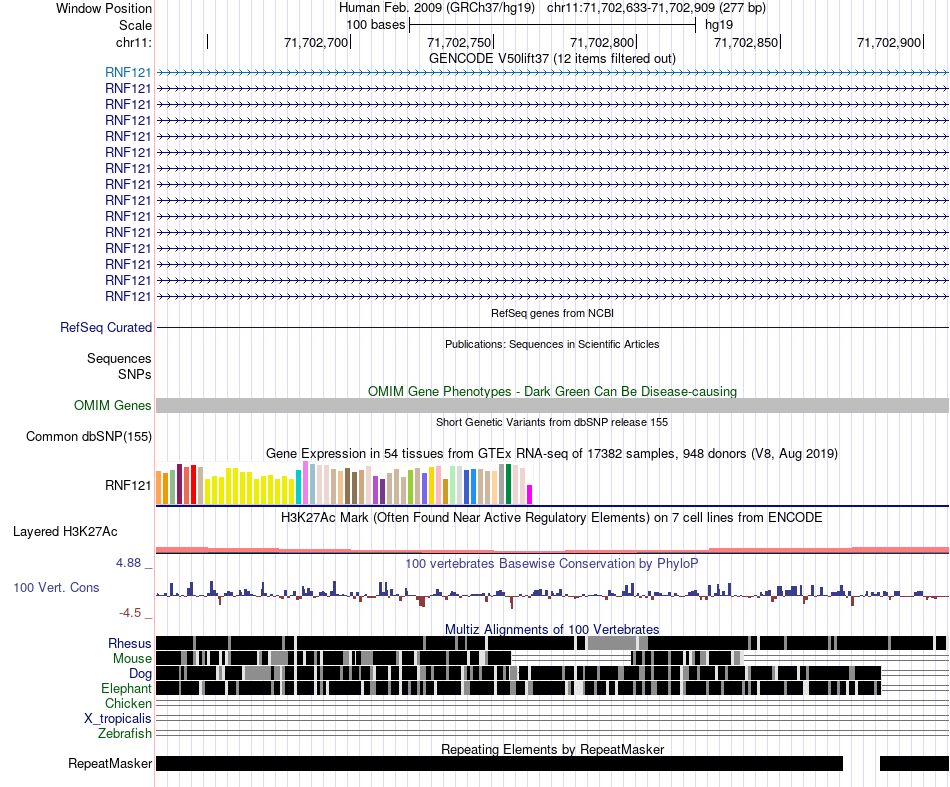This screenshot has height=787, width=950.
Task: Click the '100 Vert. Cons' label
Action: 56,588
